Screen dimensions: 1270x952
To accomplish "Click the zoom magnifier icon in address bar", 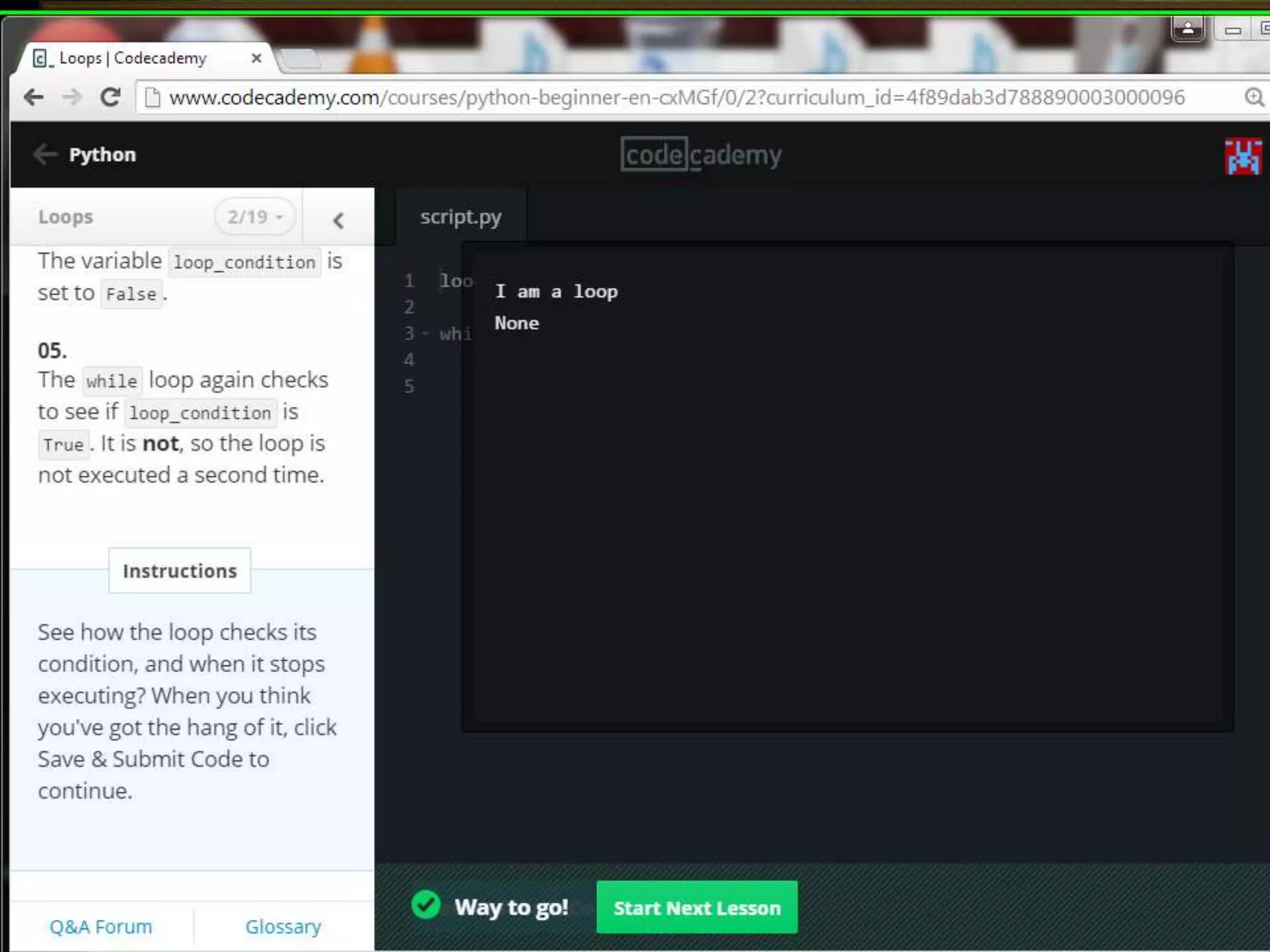I will (1253, 97).
